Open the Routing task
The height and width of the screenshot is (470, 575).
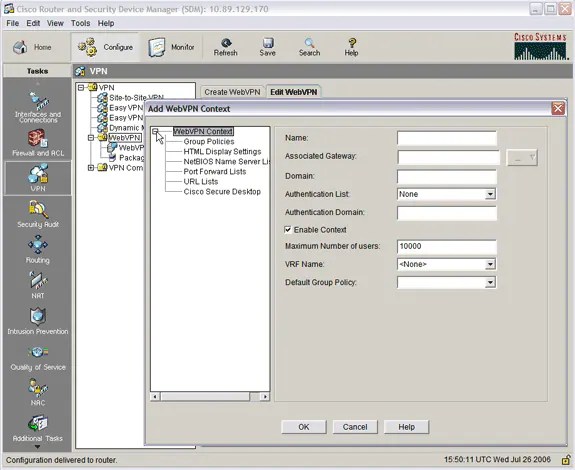click(x=38, y=250)
